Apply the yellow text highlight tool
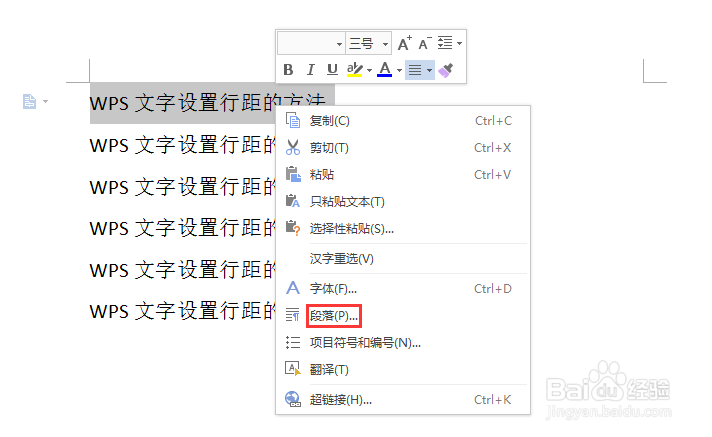Viewport: 712px width, 437px height. [354, 70]
